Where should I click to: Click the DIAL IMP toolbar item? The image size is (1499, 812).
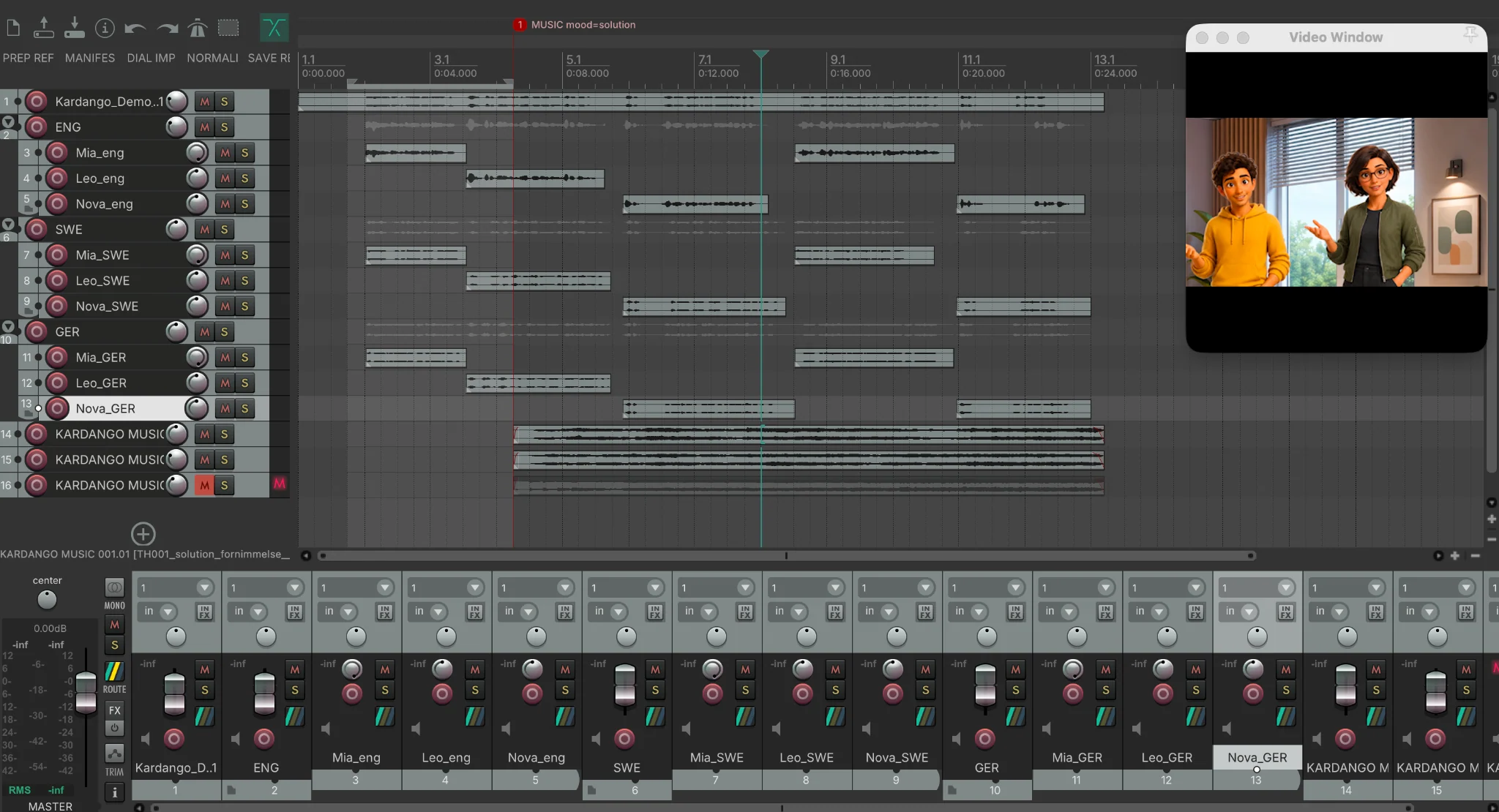tap(151, 58)
